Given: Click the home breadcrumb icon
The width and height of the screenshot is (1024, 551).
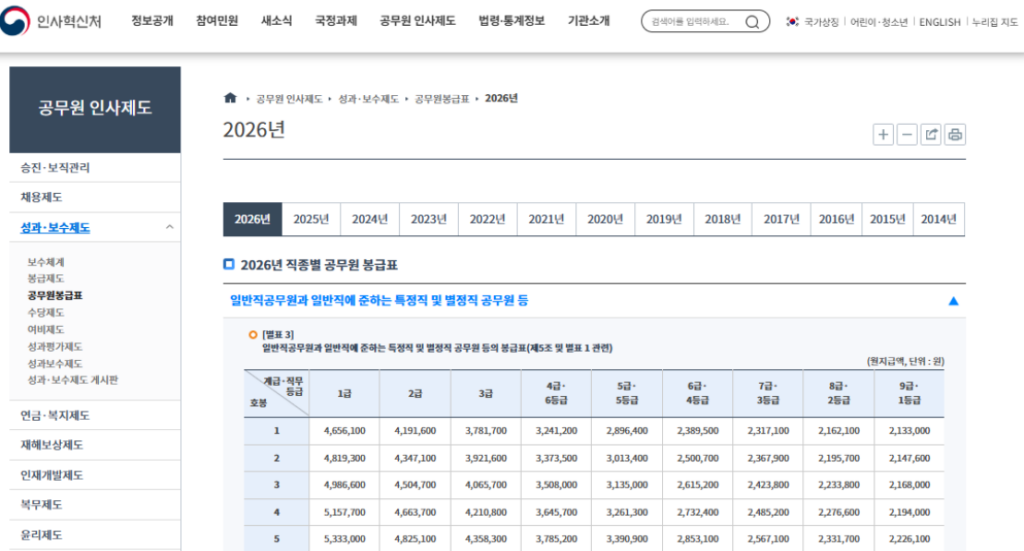Looking at the screenshot, I should pos(231,98).
